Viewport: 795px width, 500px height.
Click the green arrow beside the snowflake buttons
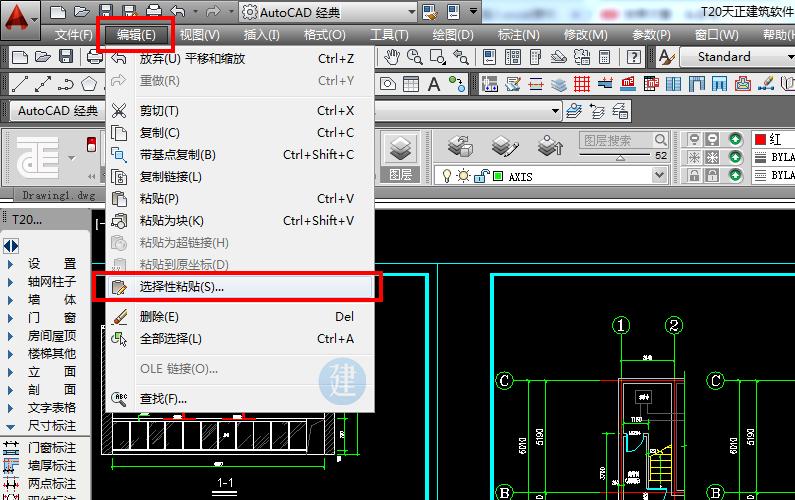(735, 157)
